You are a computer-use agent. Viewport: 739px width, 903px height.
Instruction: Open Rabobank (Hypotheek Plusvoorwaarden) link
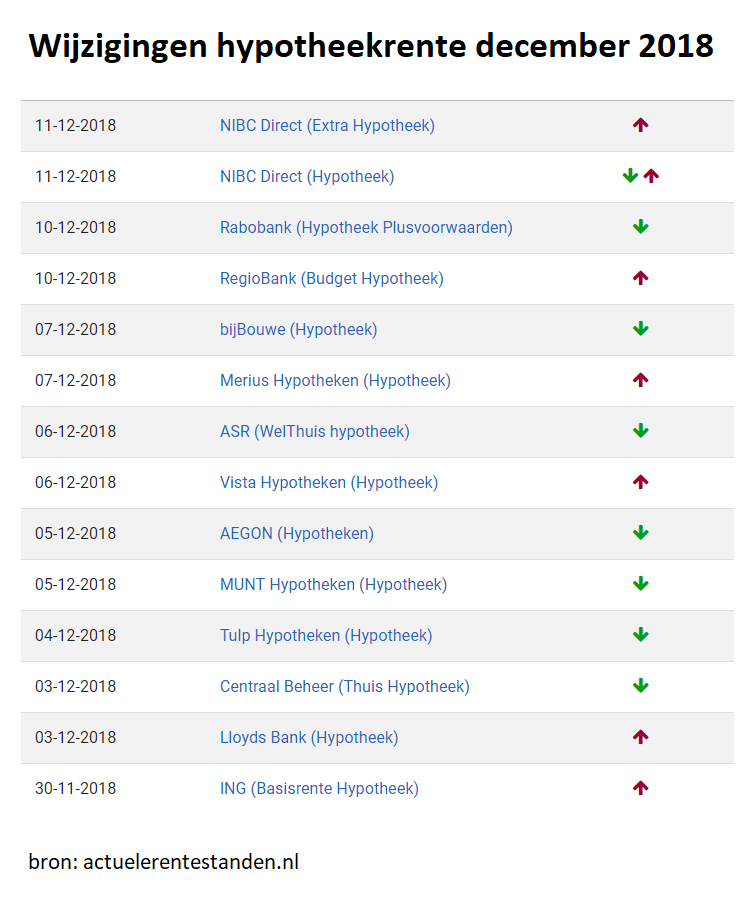(x=366, y=227)
